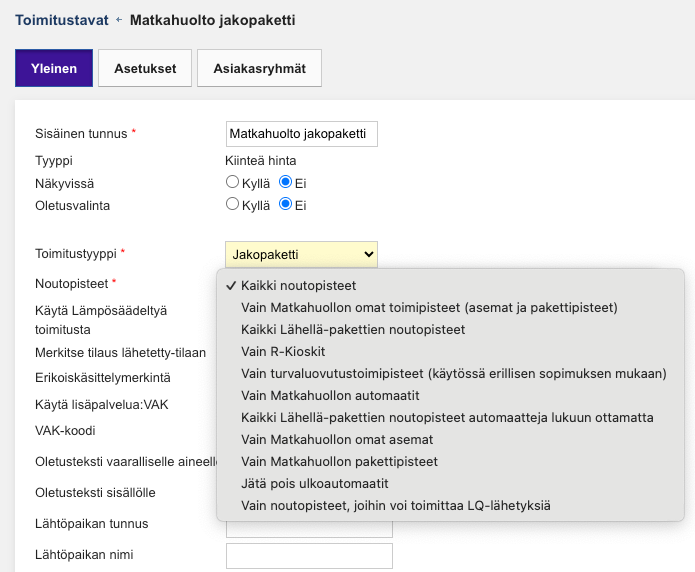Choose Jätä pois ulkoautomaatit option
Image resolution: width=695 pixels, height=572 pixels.
[450, 483]
